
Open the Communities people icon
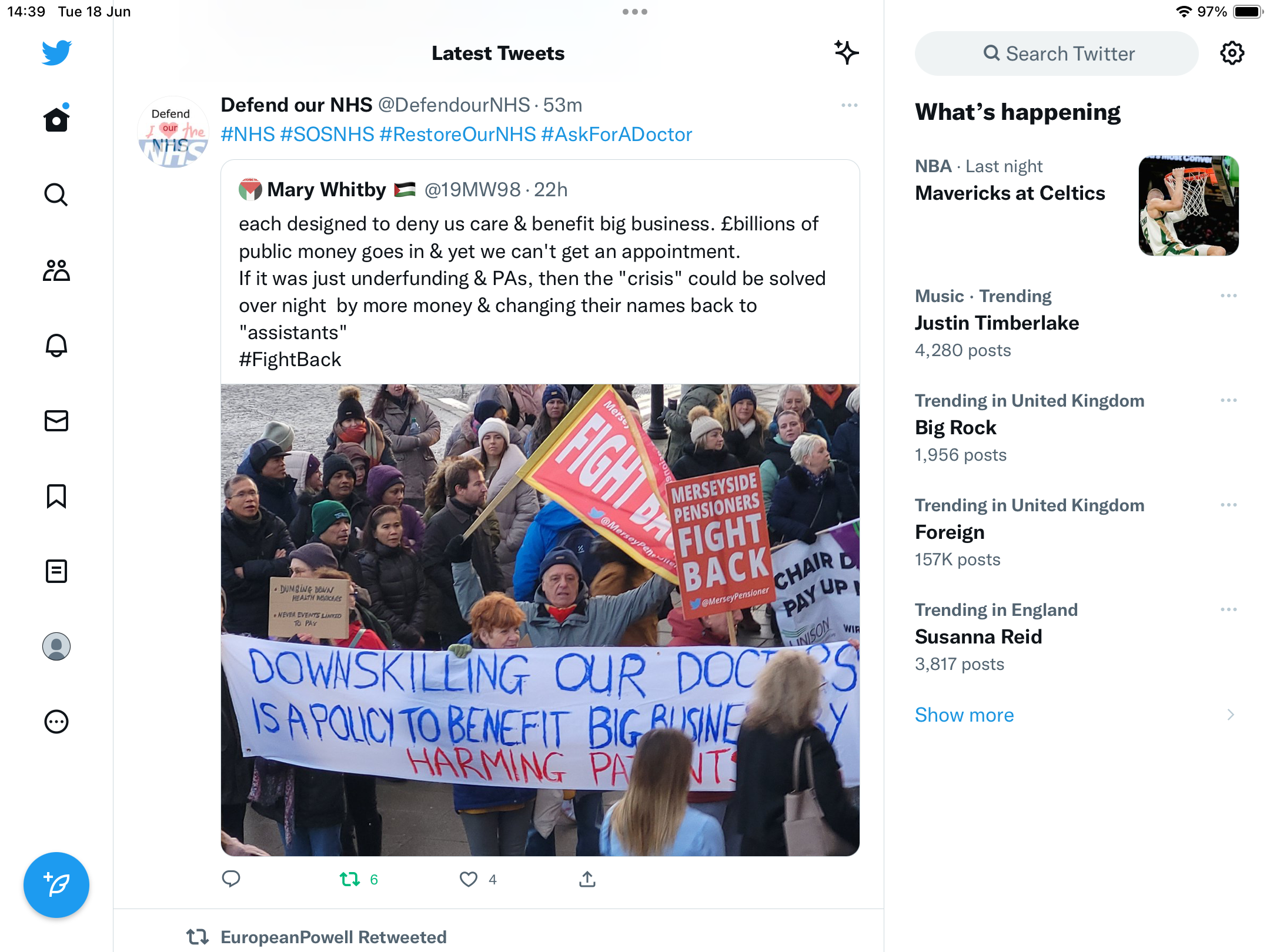click(56, 270)
